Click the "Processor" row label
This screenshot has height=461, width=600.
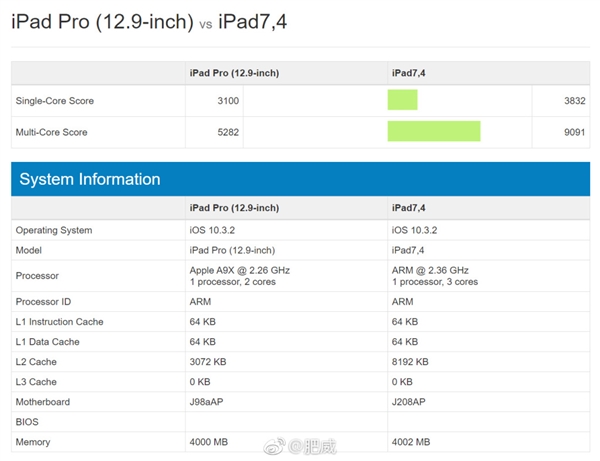click(37, 276)
